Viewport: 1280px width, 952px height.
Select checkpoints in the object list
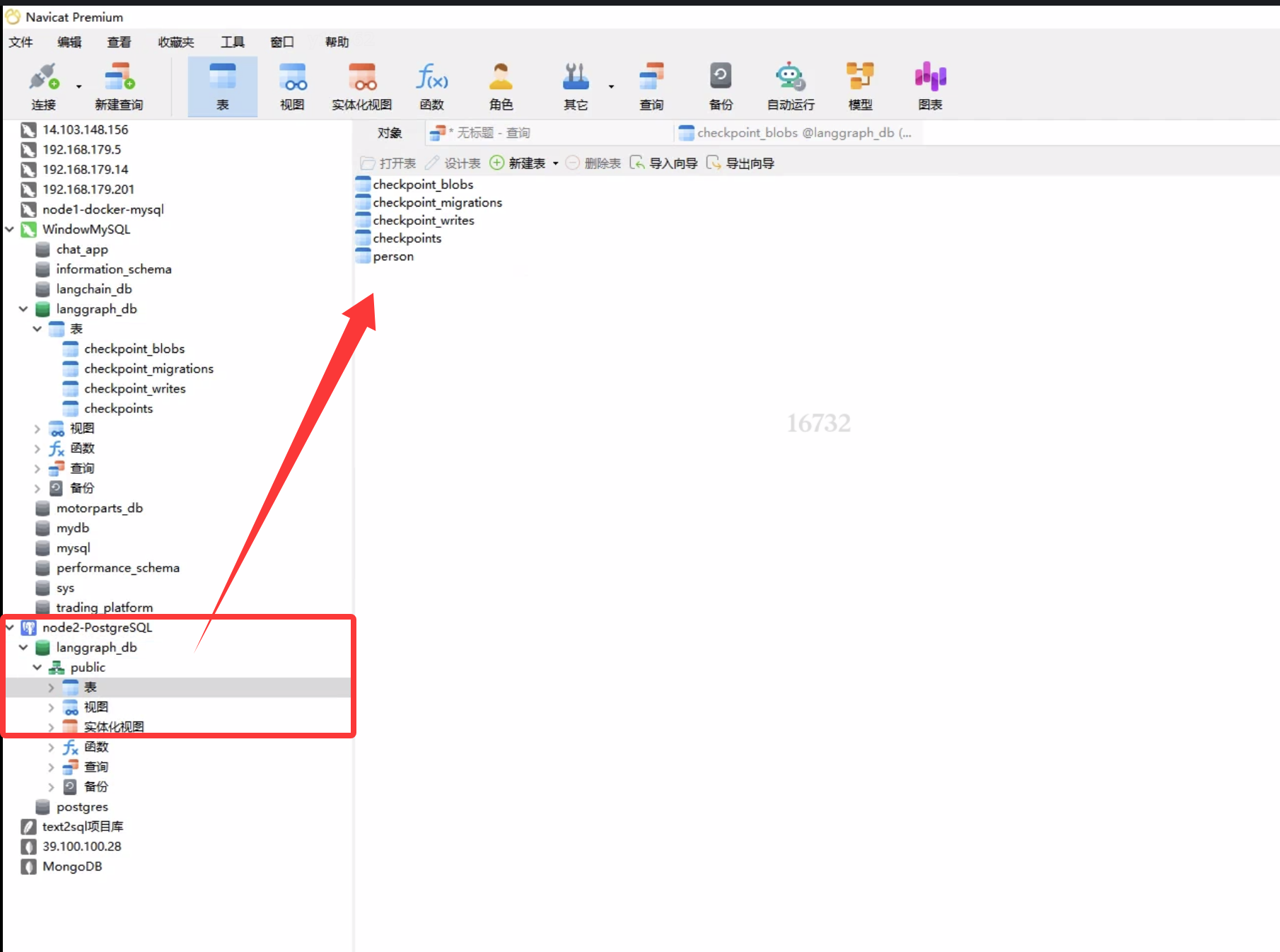(407, 238)
